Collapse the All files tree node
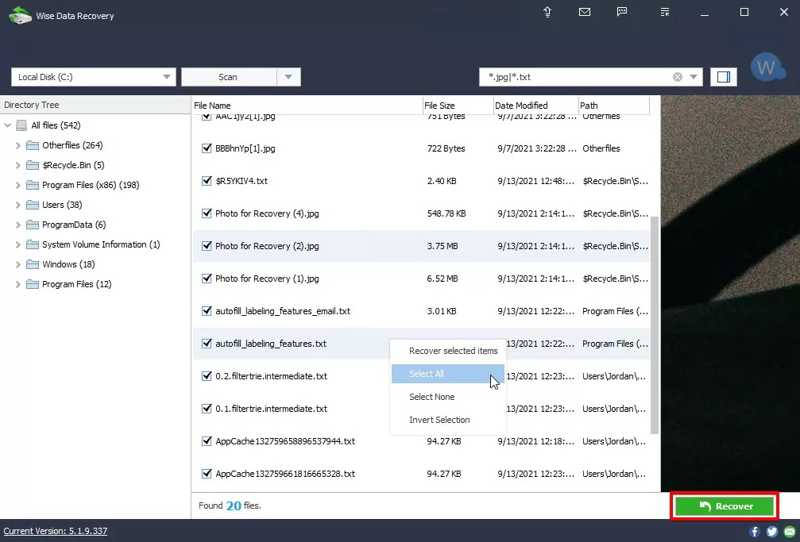 (8, 126)
